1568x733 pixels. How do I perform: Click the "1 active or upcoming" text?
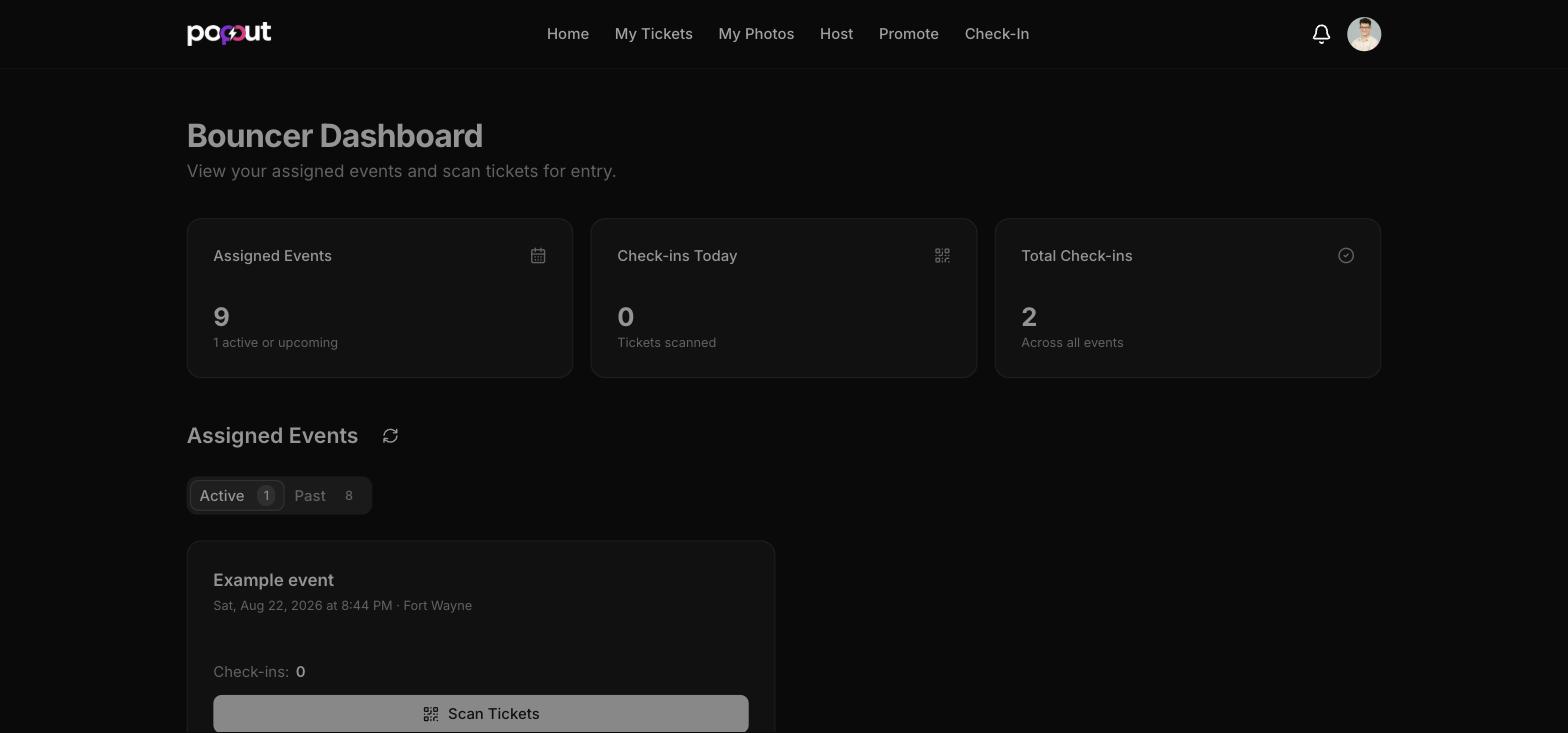276,343
